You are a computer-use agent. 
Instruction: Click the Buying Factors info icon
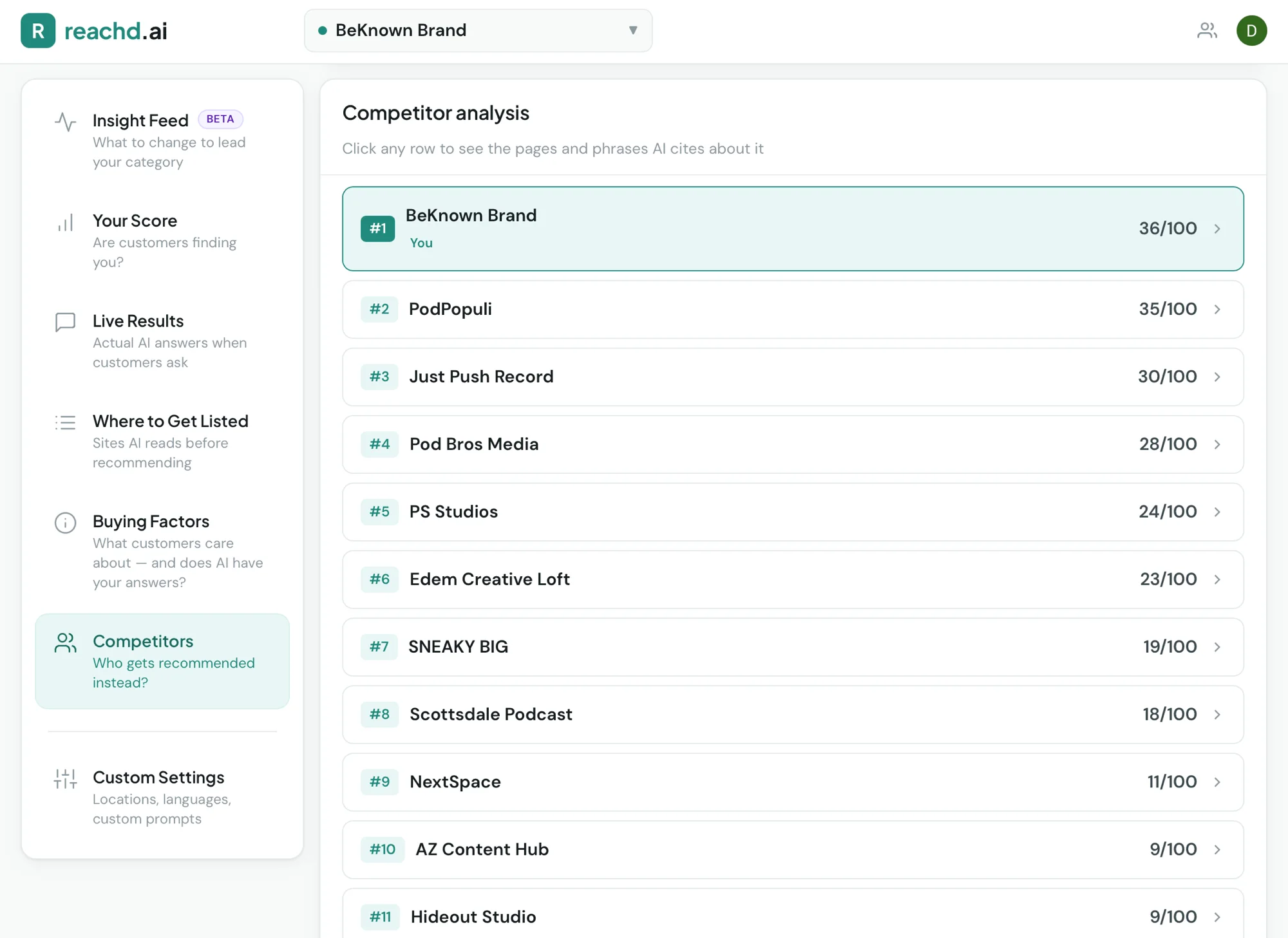click(x=65, y=523)
